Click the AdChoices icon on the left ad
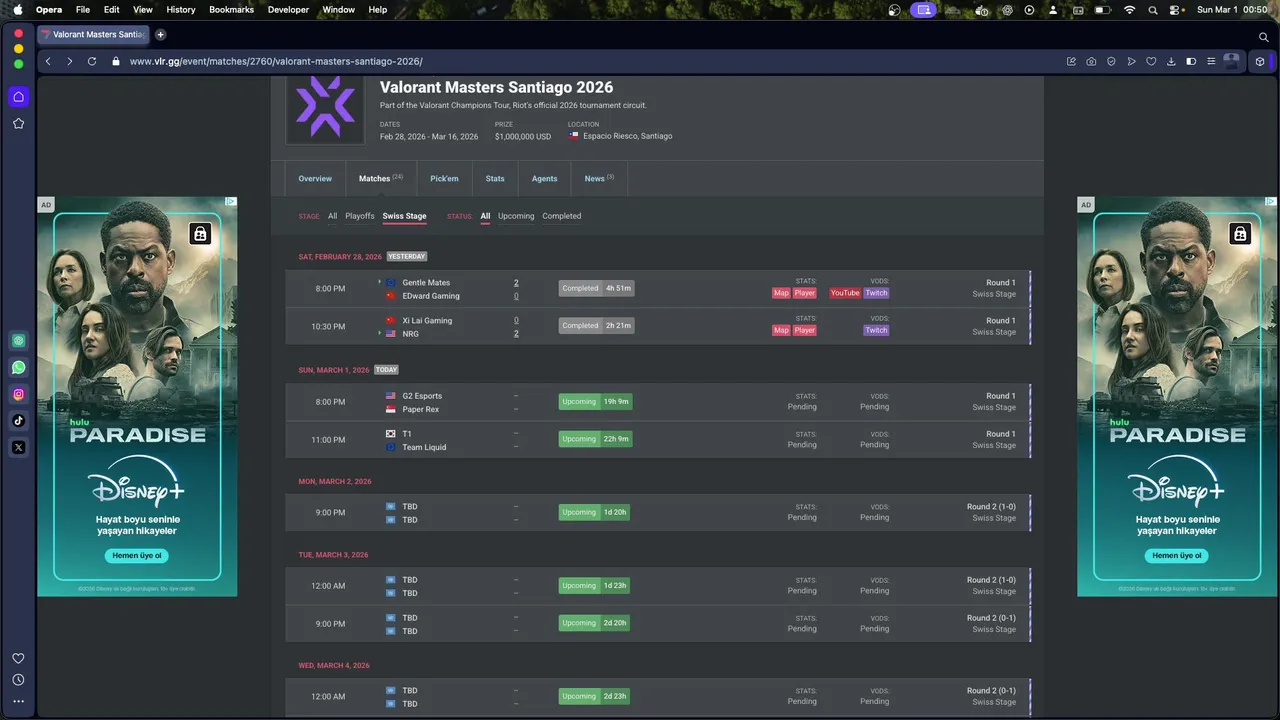This screenshot has height=720, width=1280. [231, 202]
